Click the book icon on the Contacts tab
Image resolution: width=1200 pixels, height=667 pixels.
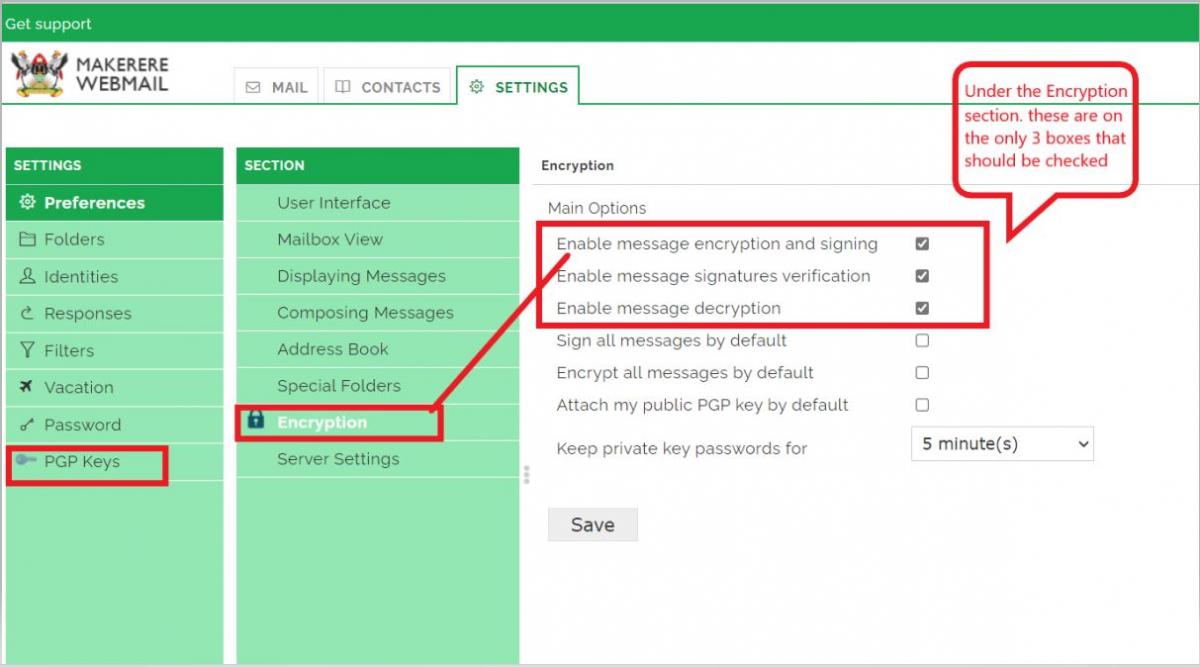coord(342,87)
